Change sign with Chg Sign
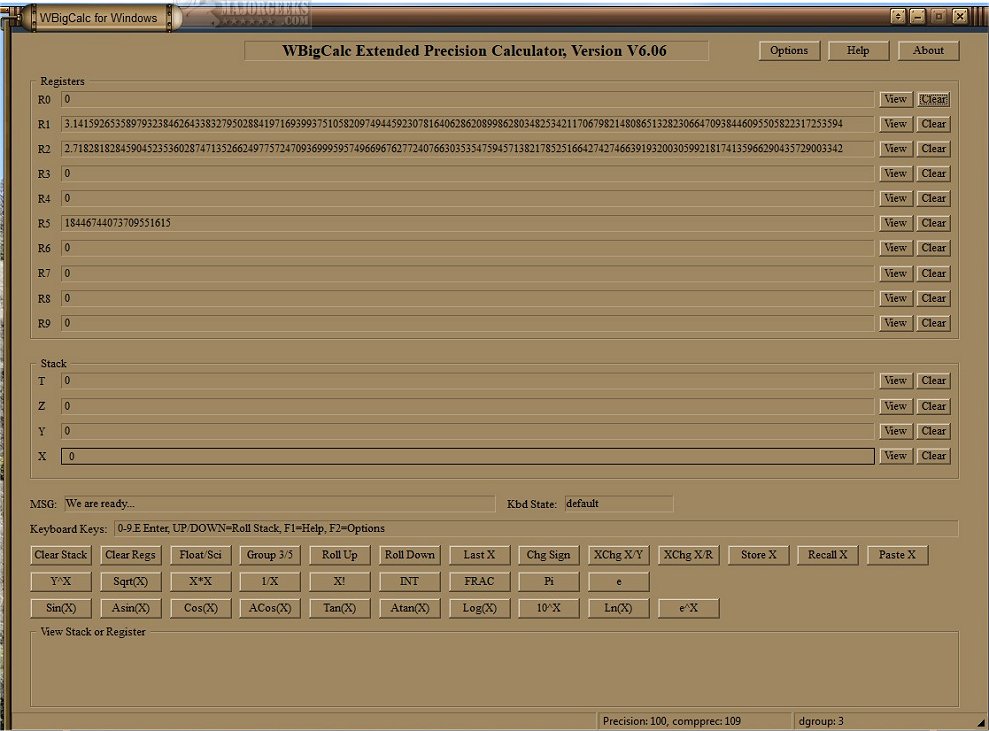989x731 pixels. [x=549, y=555]
